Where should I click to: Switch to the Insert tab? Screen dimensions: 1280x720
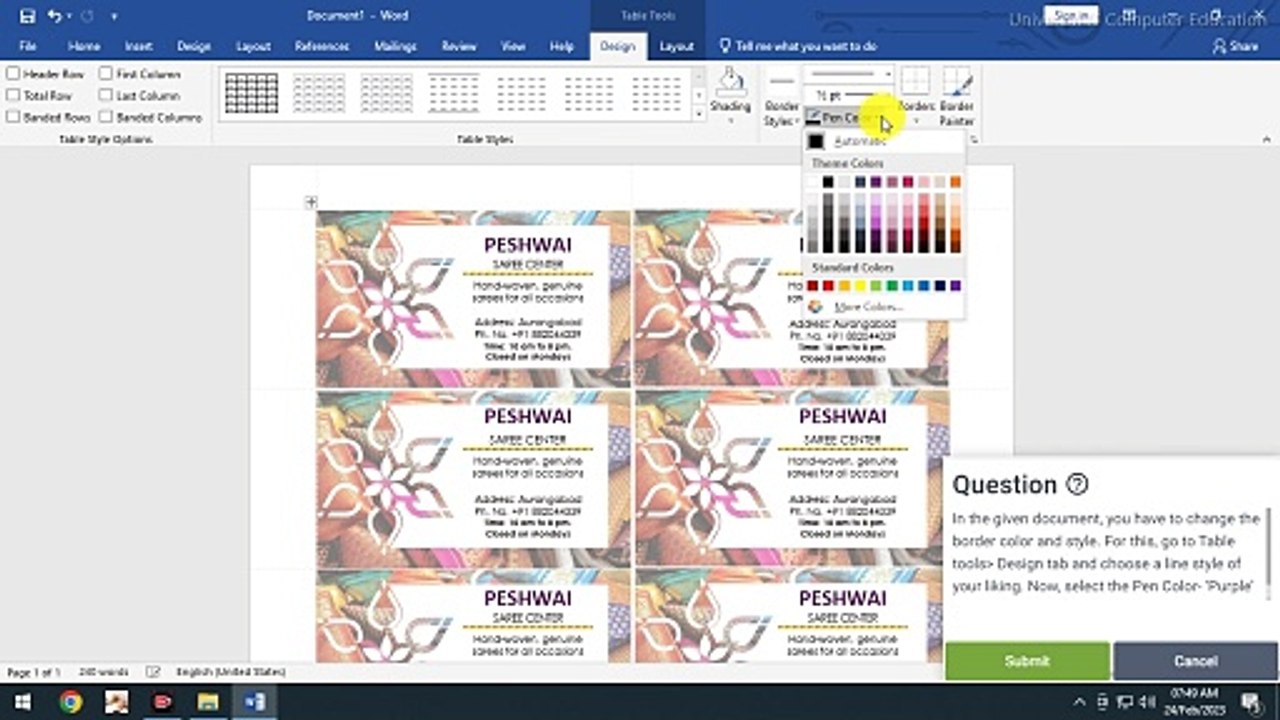tap(139, 46)
